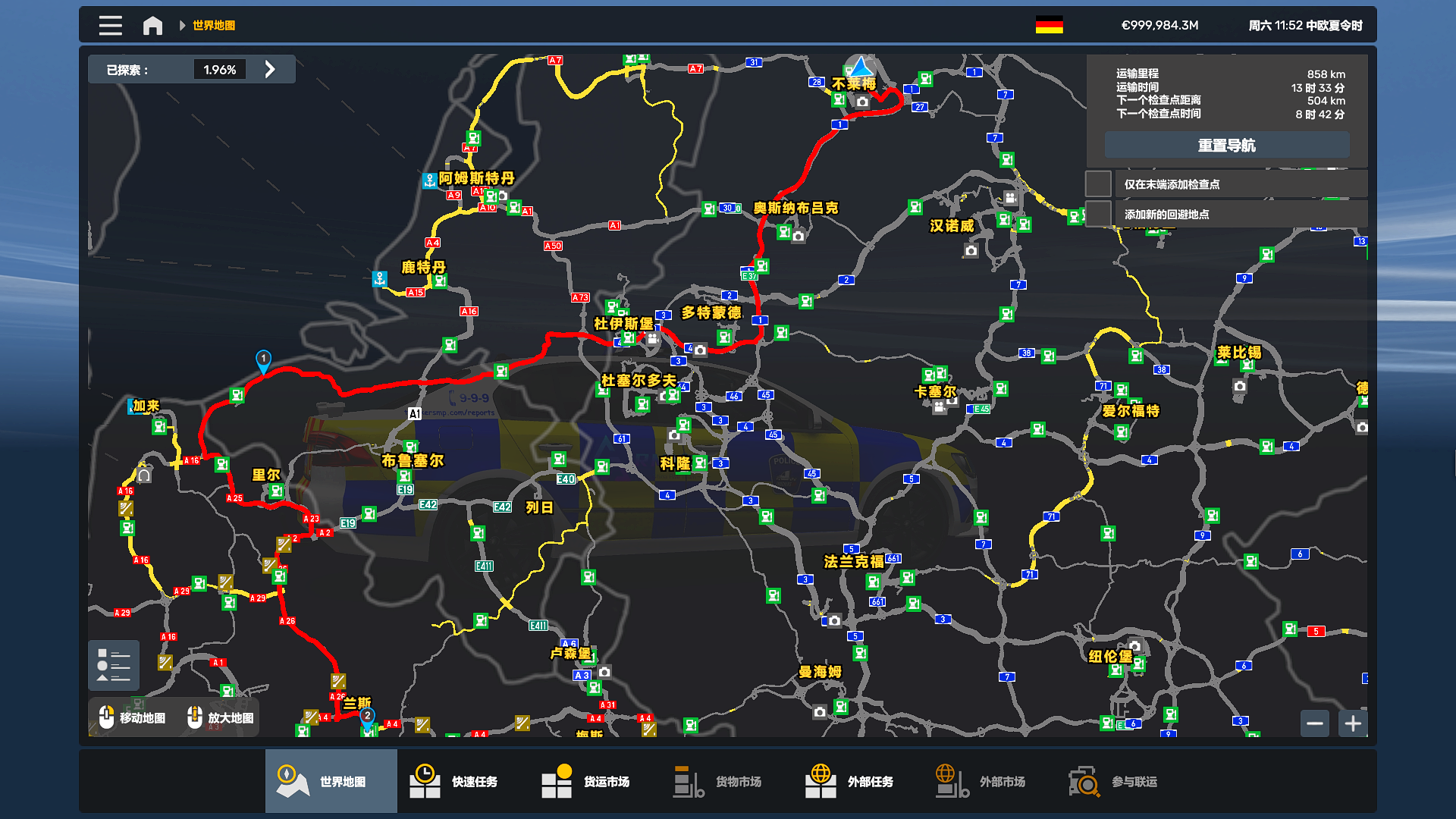This screenshot has height=819, width=1456.
Task: Click the 卢森堡 city label
Action: point(570,653)
